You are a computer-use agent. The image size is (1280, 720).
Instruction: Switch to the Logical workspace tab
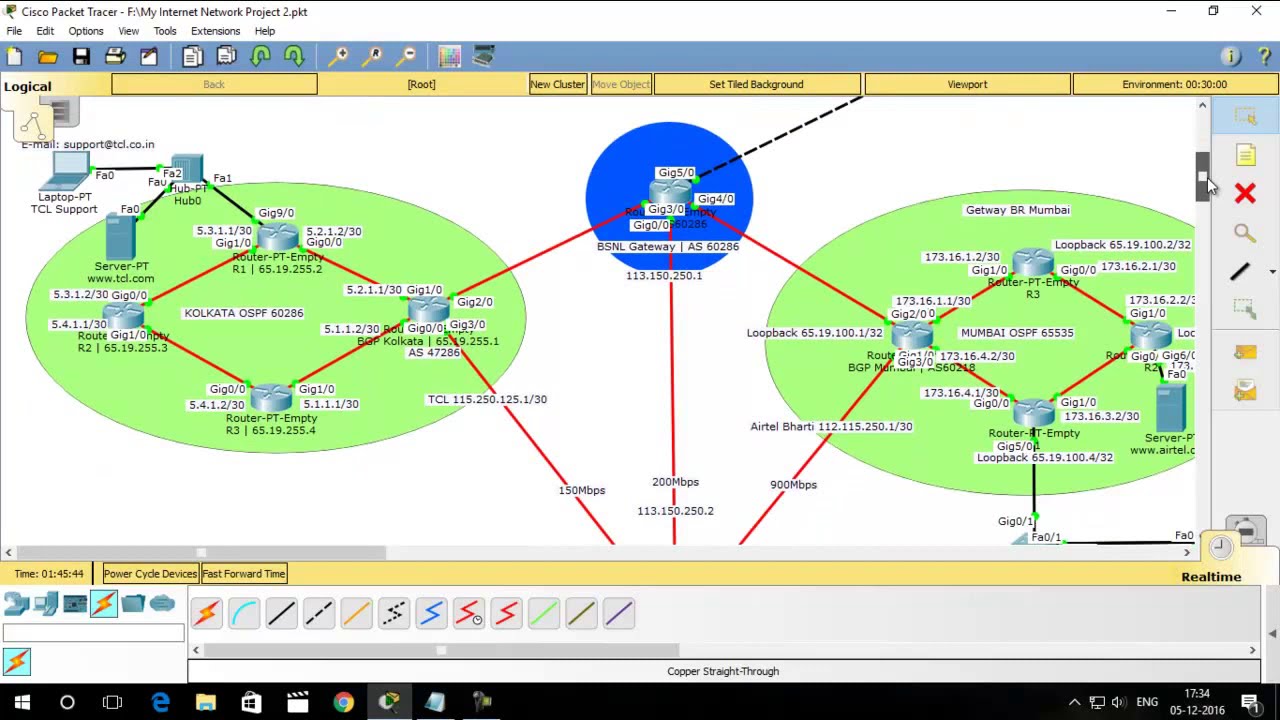coord(27,86)
